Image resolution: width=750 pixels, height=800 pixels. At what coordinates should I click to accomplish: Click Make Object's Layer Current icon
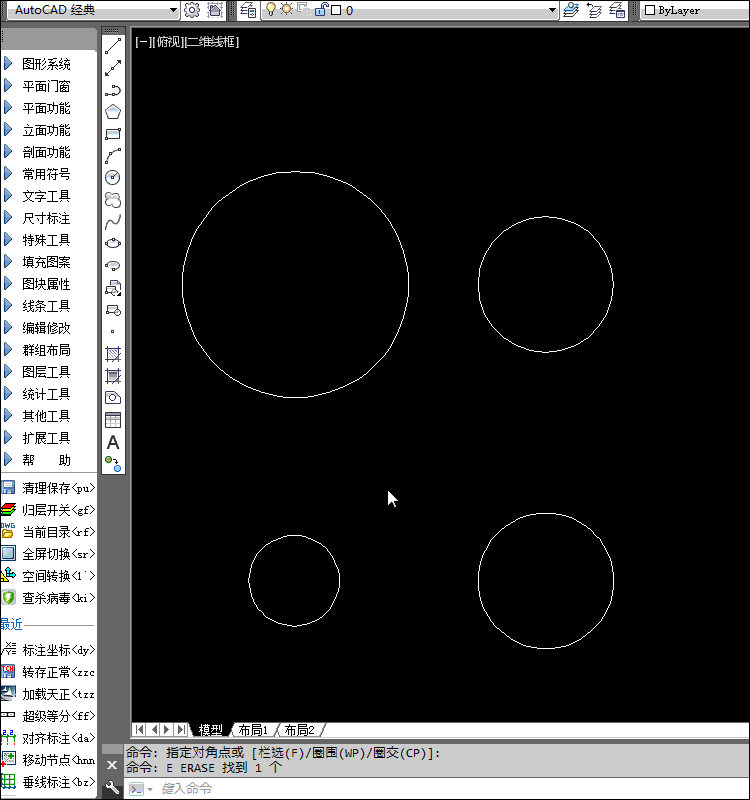[571, 10]
